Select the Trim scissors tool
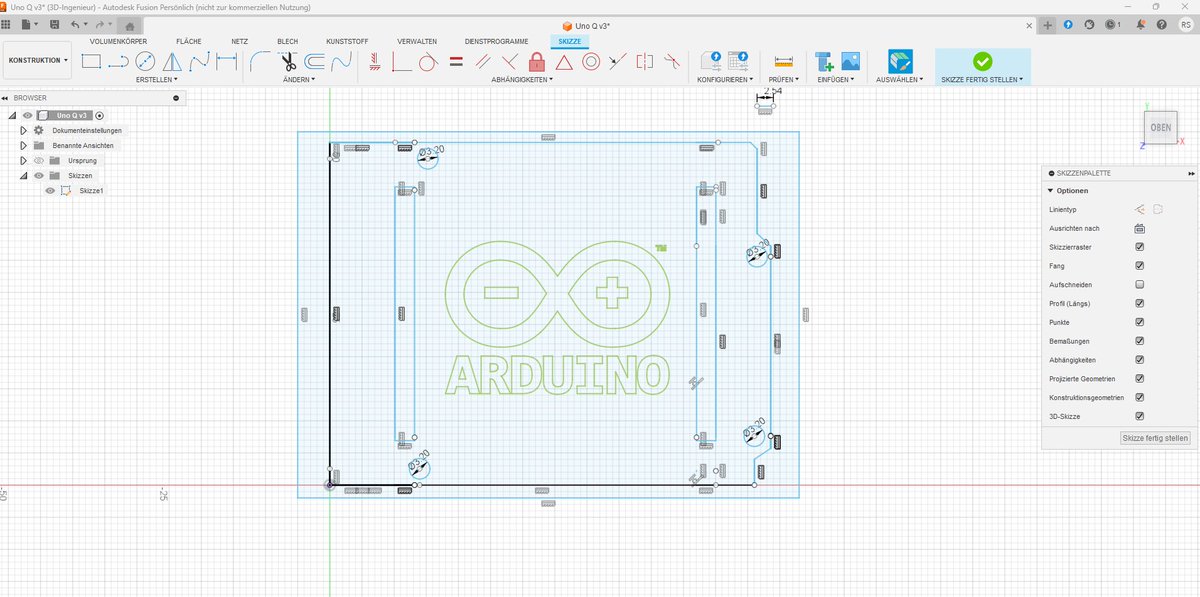Viewport: 1200px width, 597px height. coord(288,61)
